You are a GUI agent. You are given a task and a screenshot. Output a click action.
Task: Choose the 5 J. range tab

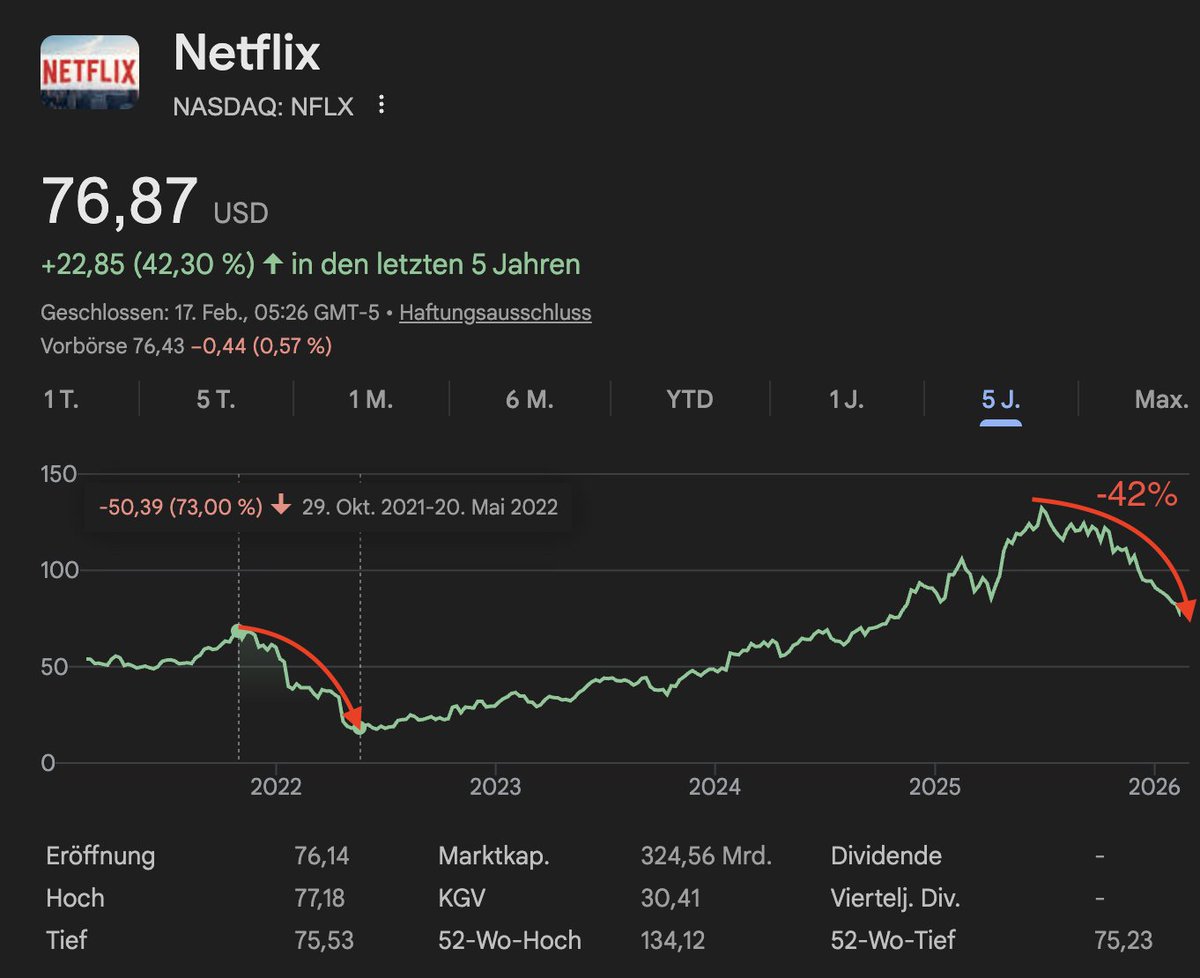[1001, 400]
